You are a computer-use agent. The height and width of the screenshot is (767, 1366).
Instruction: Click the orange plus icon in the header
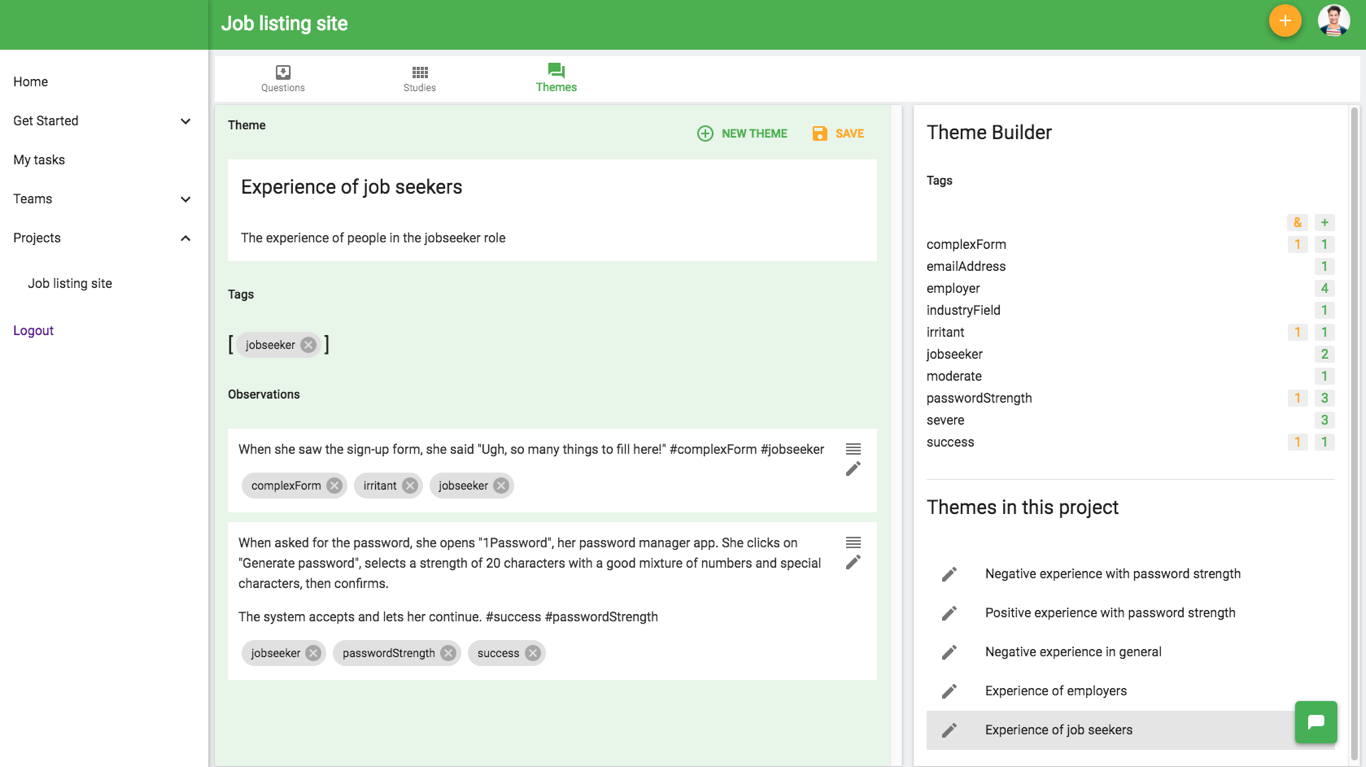[1285, 20]
